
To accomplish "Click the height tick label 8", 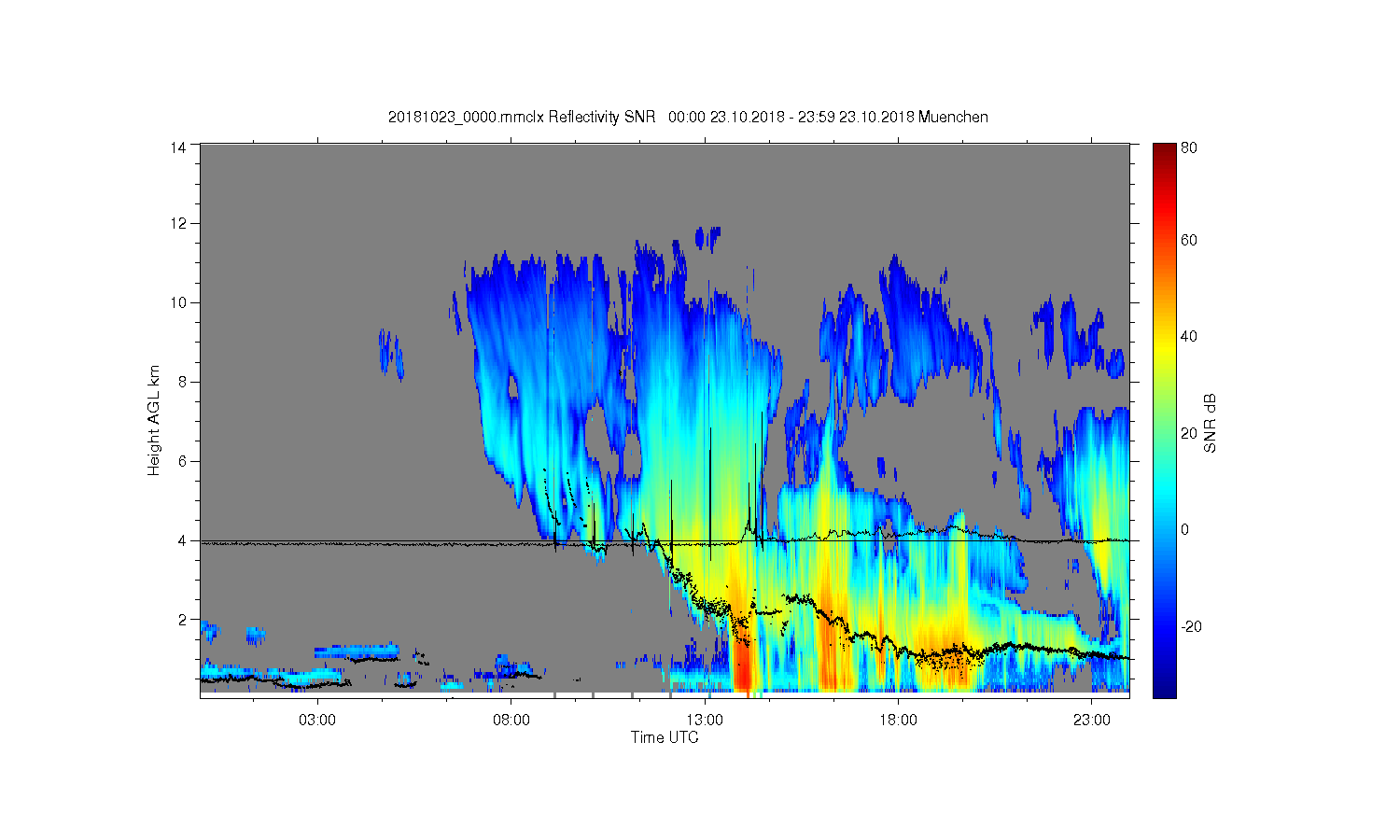I will coord(182,382).
